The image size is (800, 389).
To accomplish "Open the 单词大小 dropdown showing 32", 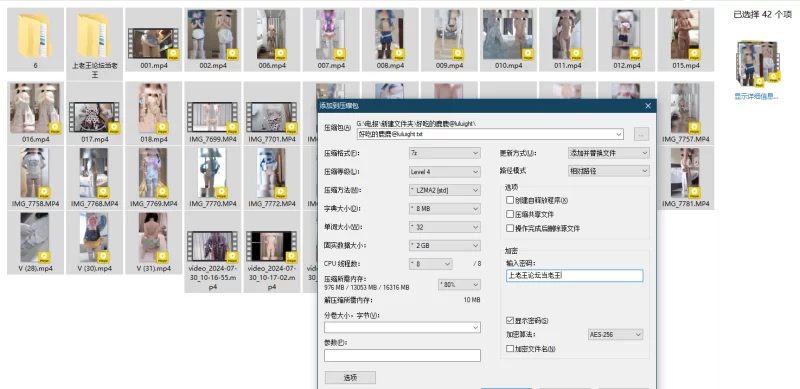I will (444, 227).
